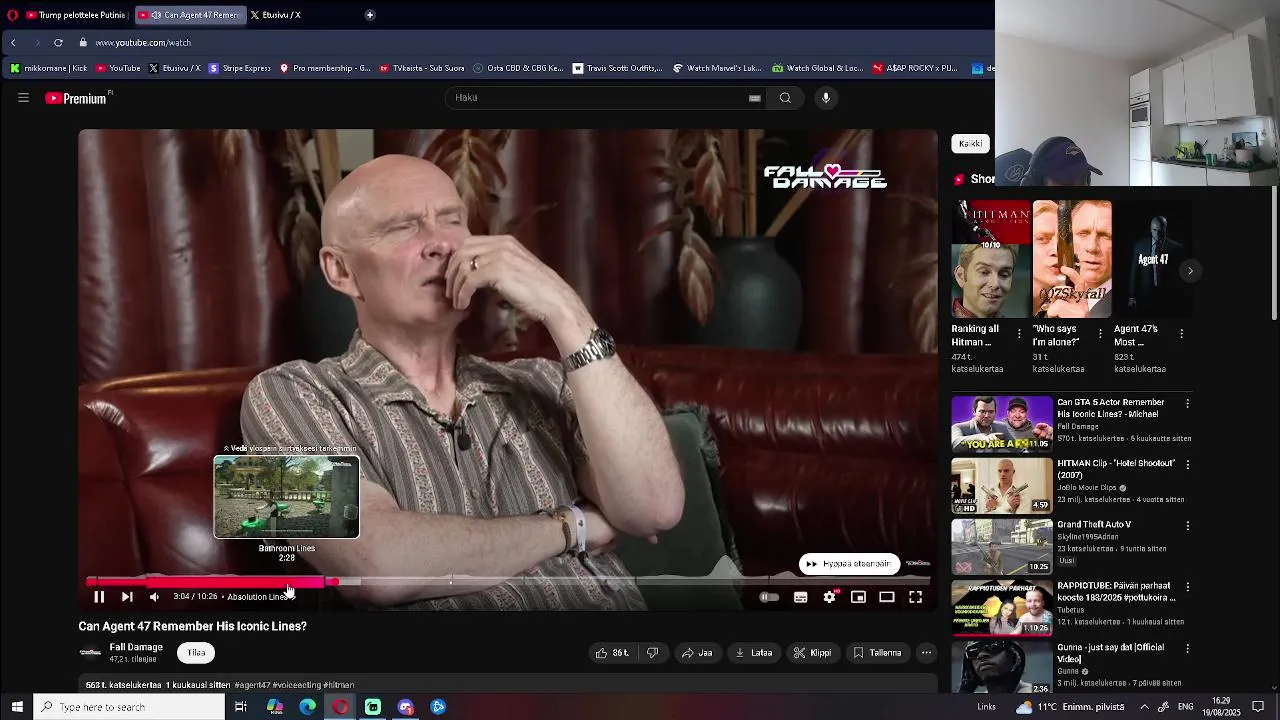The width and height of the screenshot is (1280, 720).
Task: Open 'Travis Scott Outfits' bookmark
Action: [x=618, y=69]
